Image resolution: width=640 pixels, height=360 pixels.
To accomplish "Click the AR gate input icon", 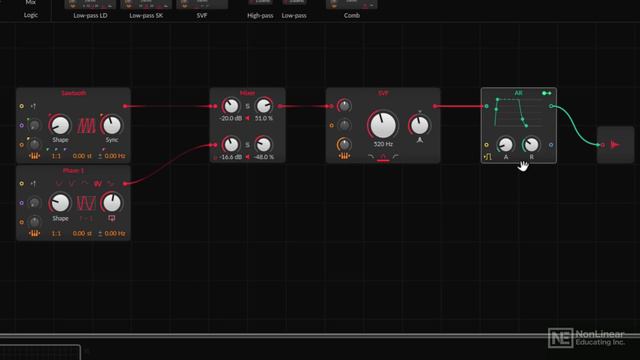I will pos(488,157).
